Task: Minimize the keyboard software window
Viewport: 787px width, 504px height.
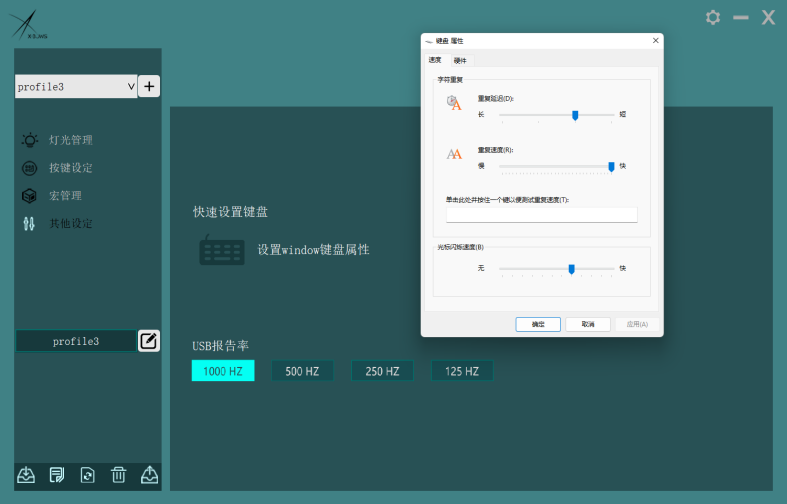Action: coord(740,18)
